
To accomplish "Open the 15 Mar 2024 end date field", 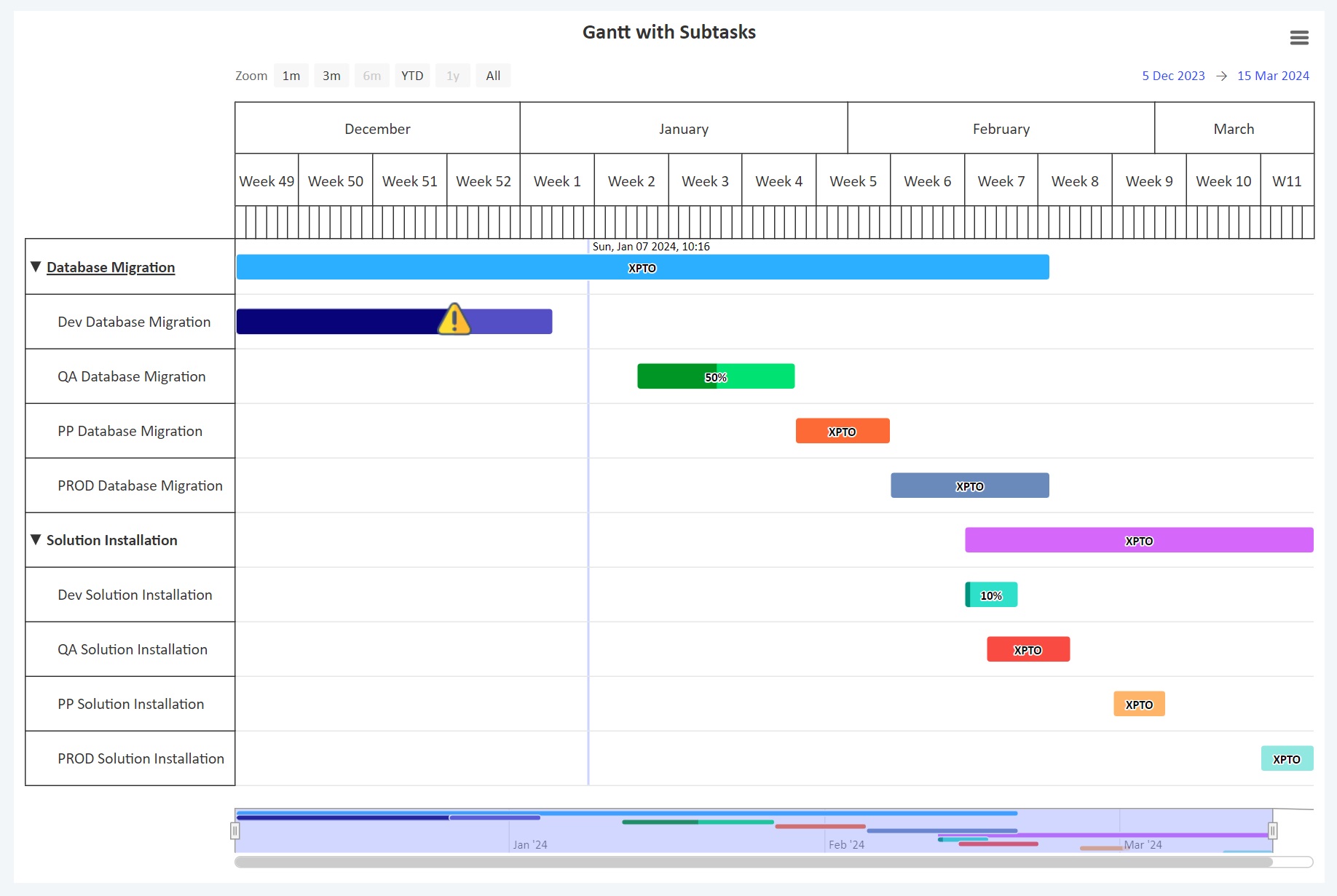I will pos(1273,75).
